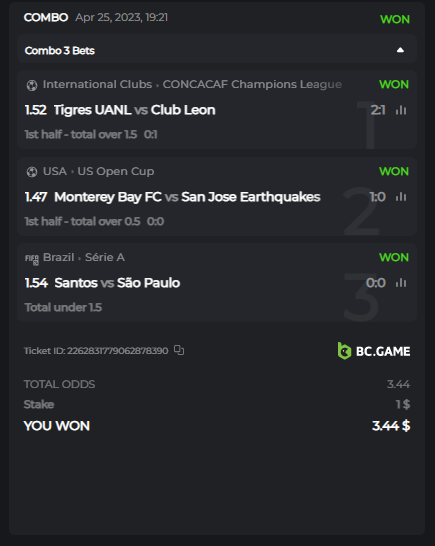Open the CONCACAF Champions League link
This screenshot has width=435, height=546.
(252, 84)
